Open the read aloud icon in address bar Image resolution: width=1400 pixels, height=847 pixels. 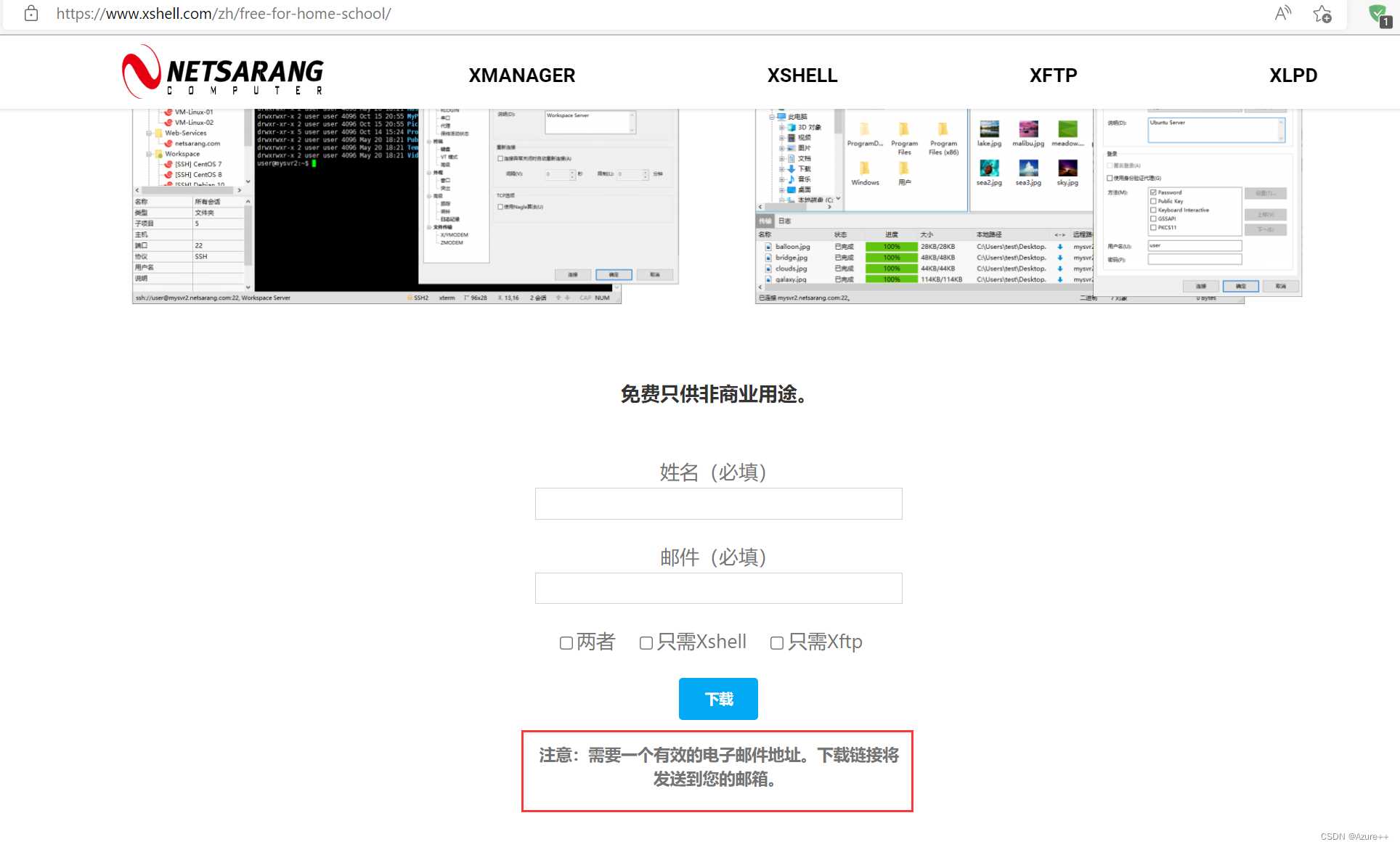coord(1283,13)
